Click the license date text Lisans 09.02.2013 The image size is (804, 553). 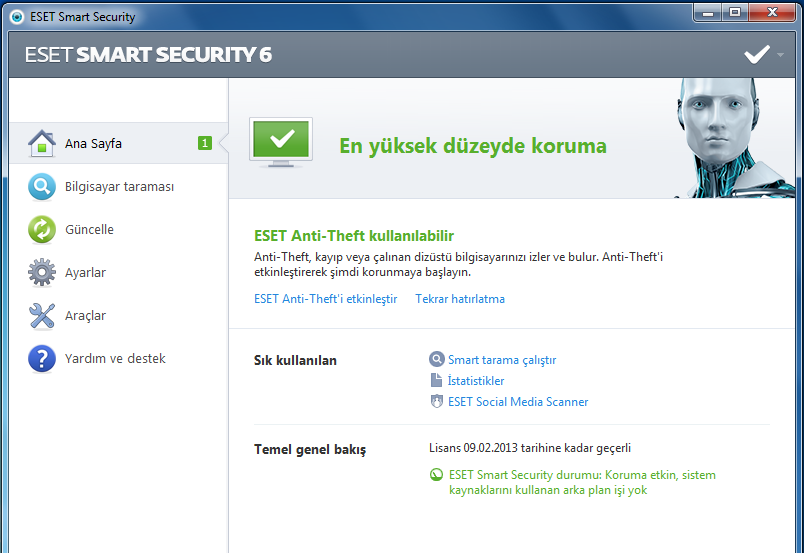coord(530,448)
